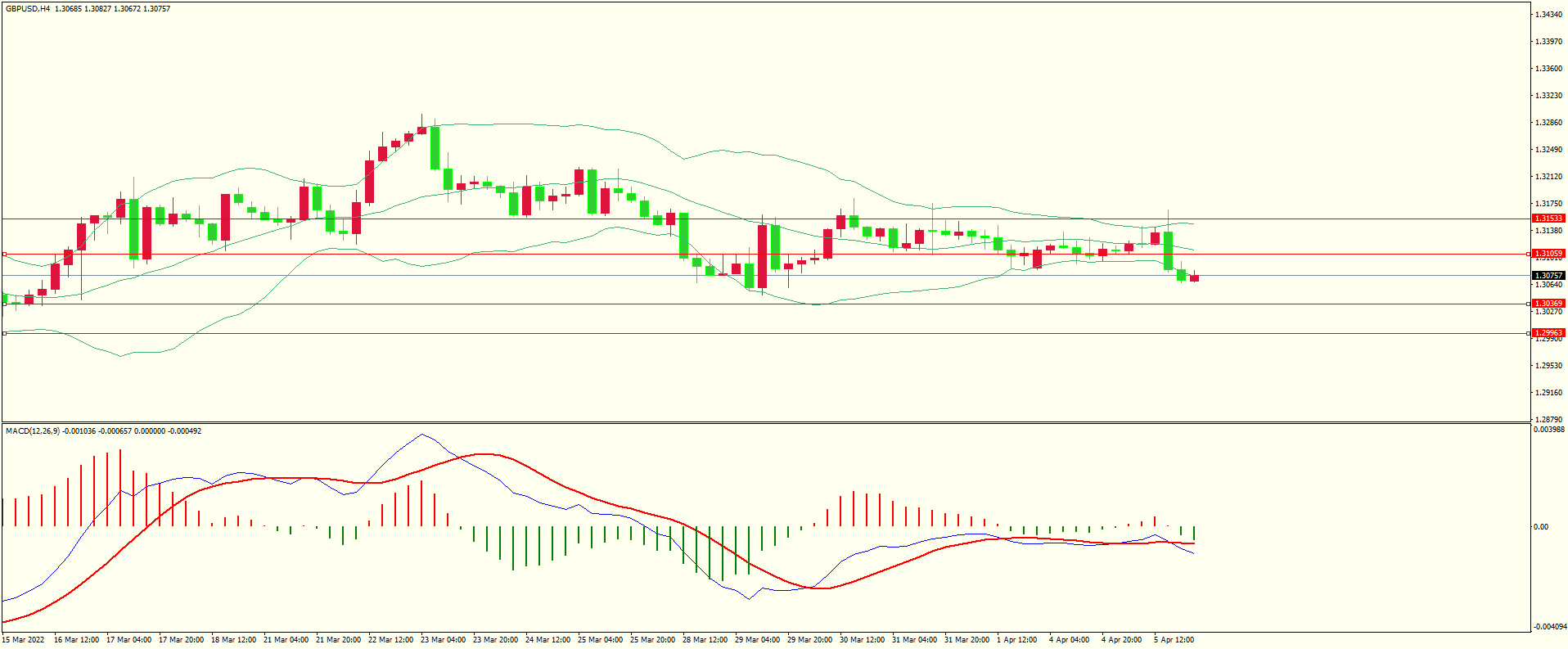
Task: Click the "1 Apr 12:00" time label
Action: point(1016,640)
